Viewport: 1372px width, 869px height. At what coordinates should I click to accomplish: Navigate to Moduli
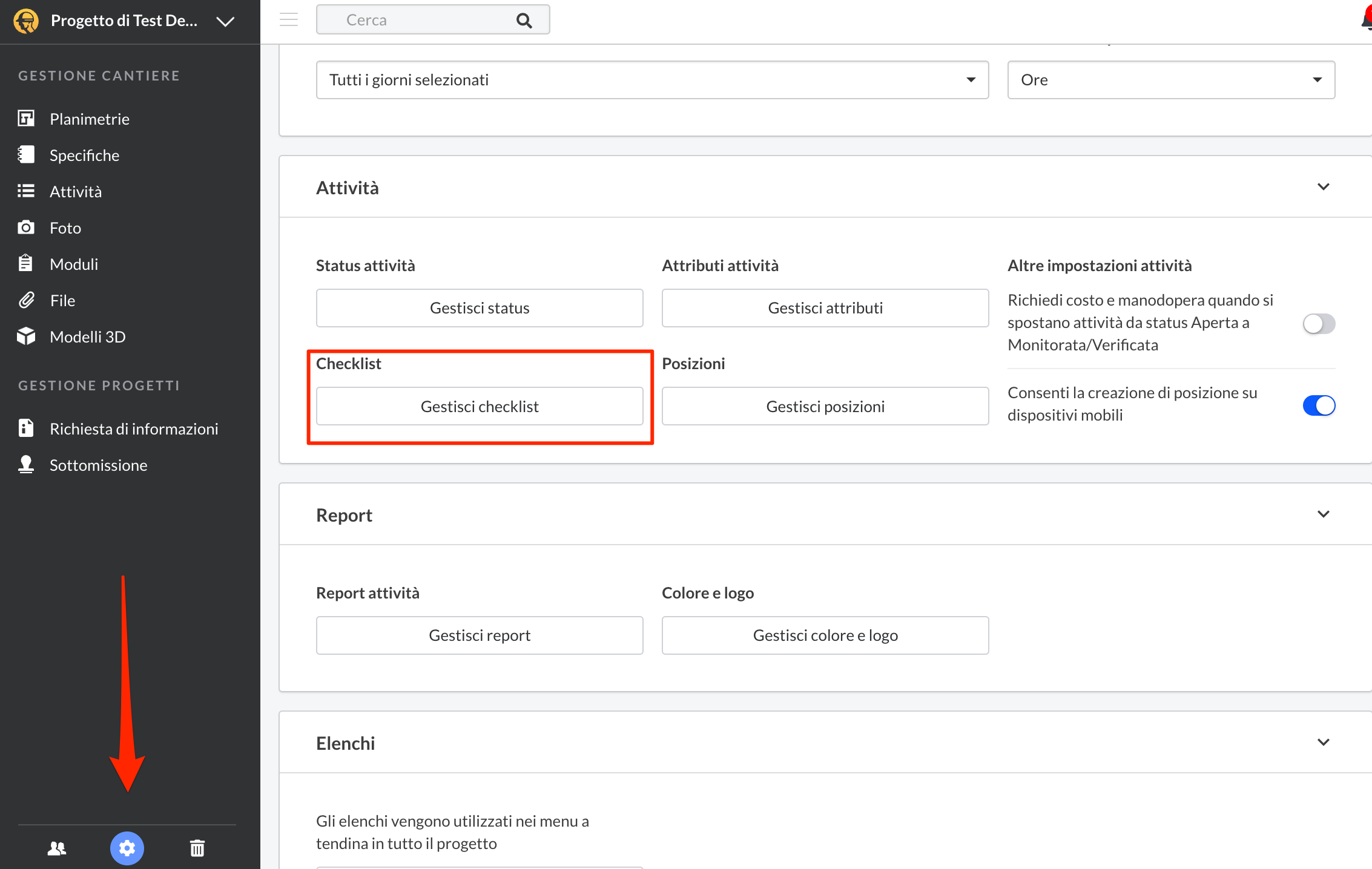coord(74,264)
